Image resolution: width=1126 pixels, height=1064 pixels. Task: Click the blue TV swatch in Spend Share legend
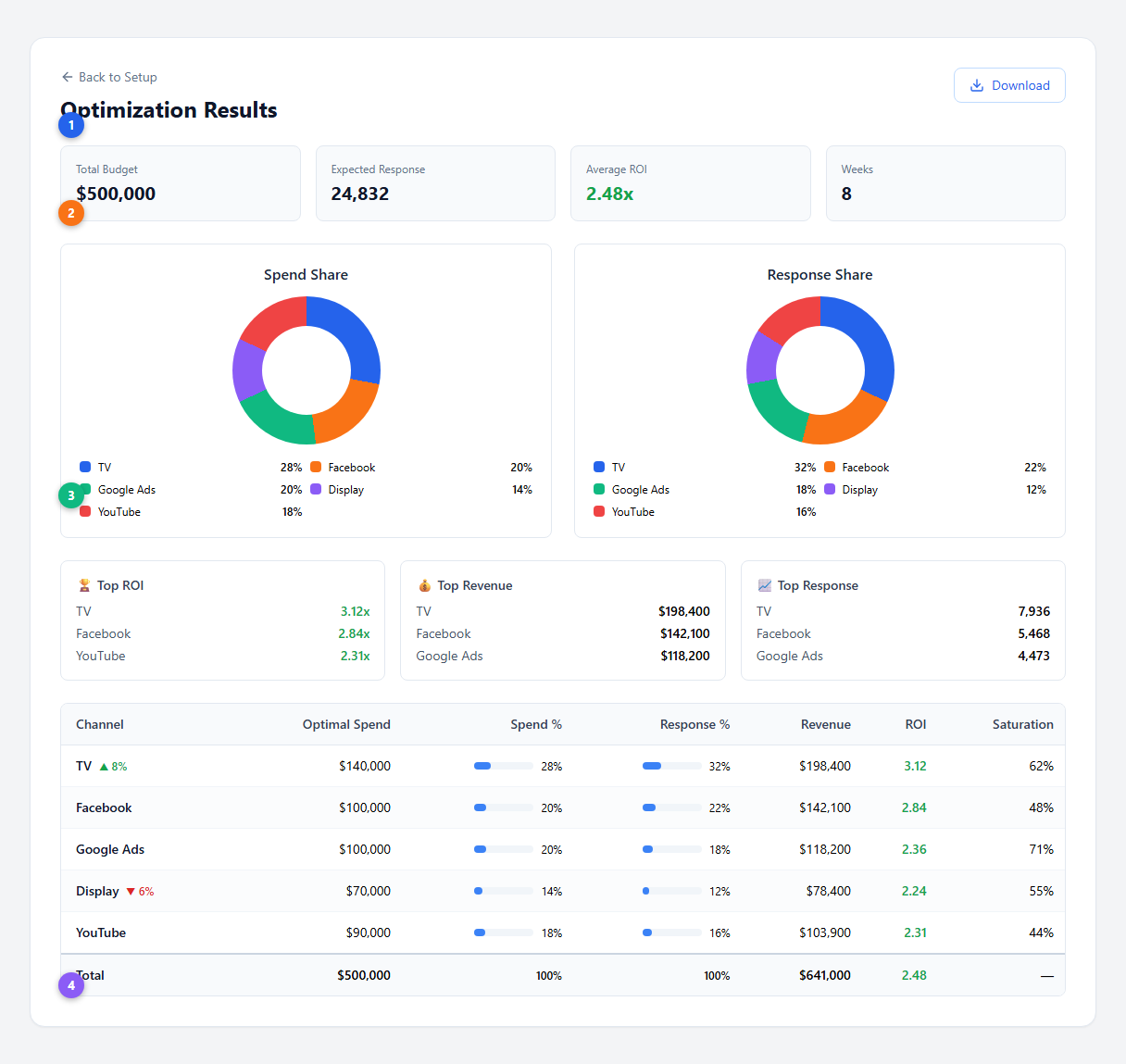pos(85,467)
